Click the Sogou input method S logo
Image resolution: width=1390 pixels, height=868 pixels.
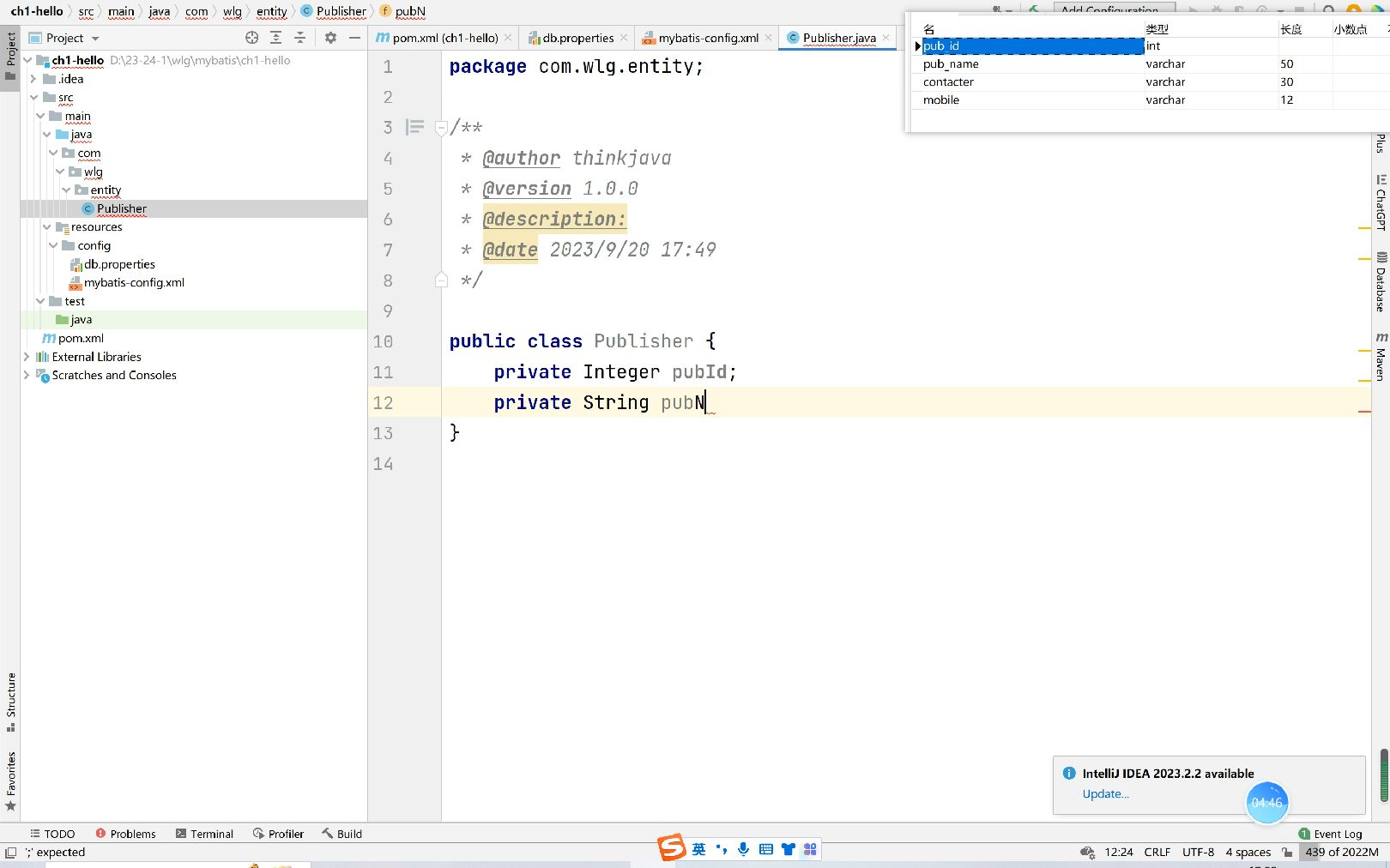point(672,847)
